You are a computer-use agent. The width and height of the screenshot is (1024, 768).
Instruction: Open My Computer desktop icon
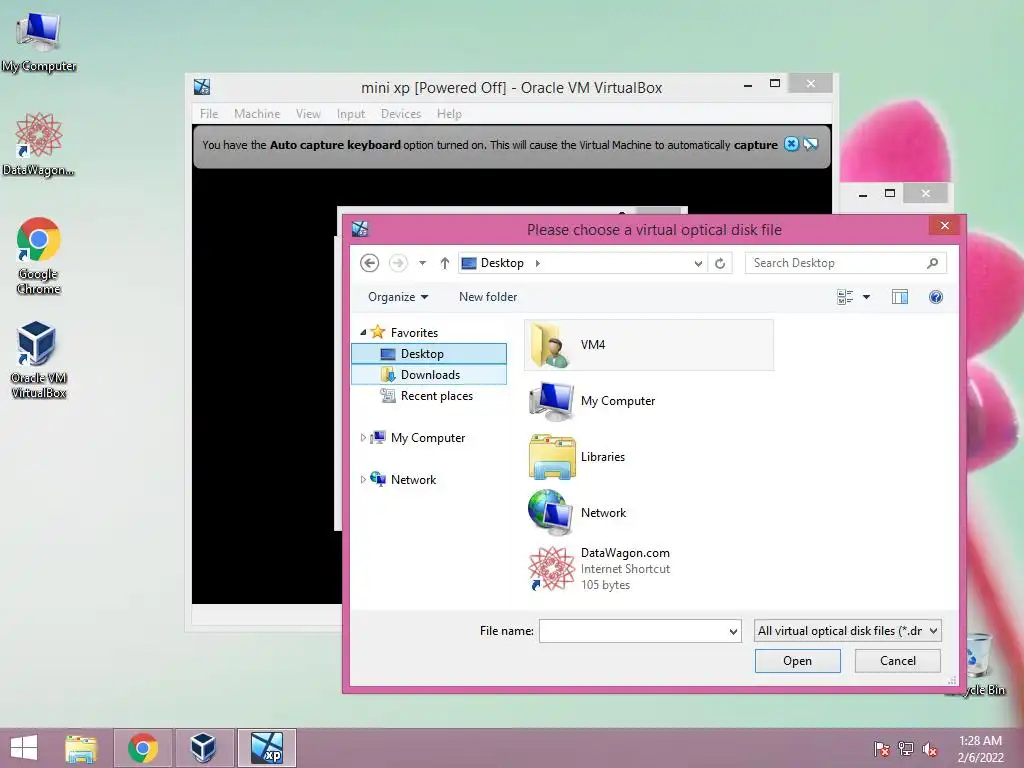[39, 40]
